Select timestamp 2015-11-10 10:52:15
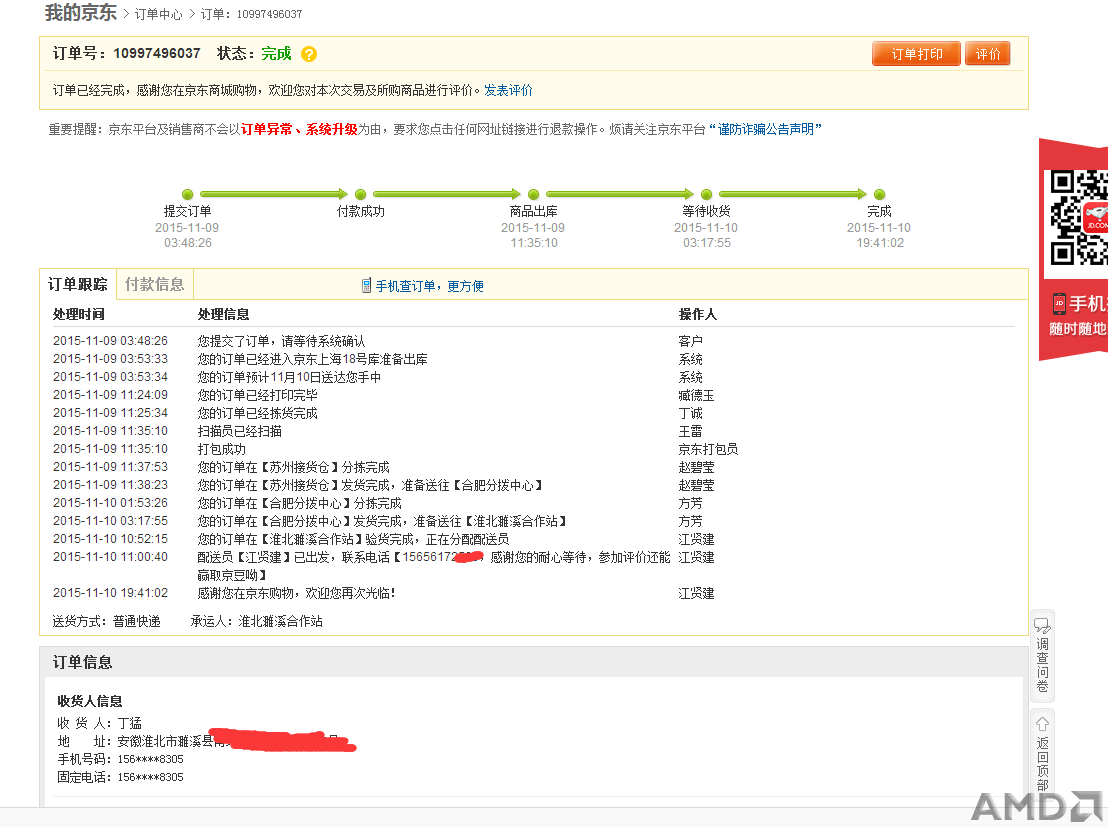 (110, 539)
